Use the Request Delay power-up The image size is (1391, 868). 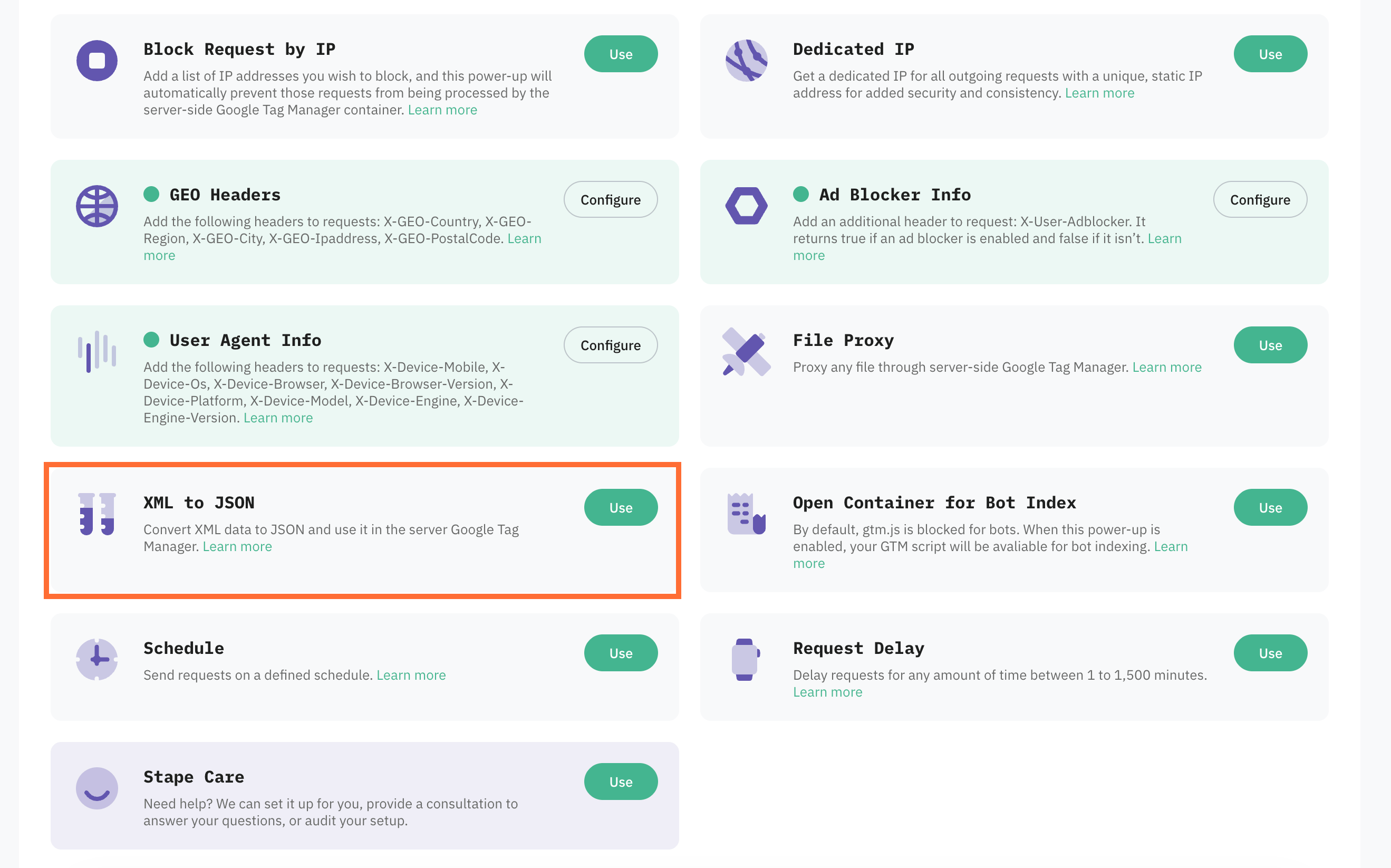pyautogui.click(x=1270, y=653)
